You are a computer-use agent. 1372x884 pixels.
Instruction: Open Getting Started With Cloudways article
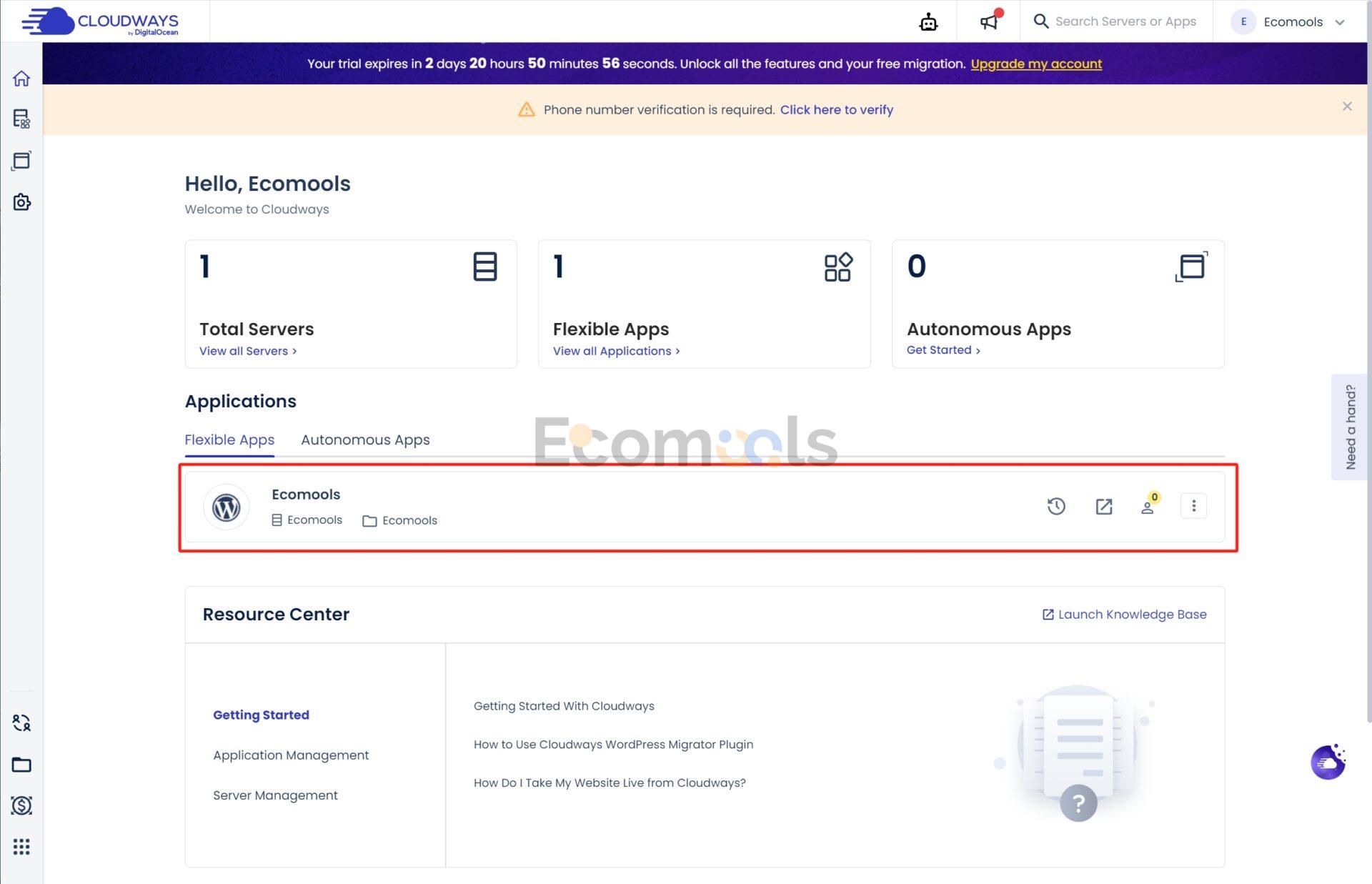coord(564,706)
